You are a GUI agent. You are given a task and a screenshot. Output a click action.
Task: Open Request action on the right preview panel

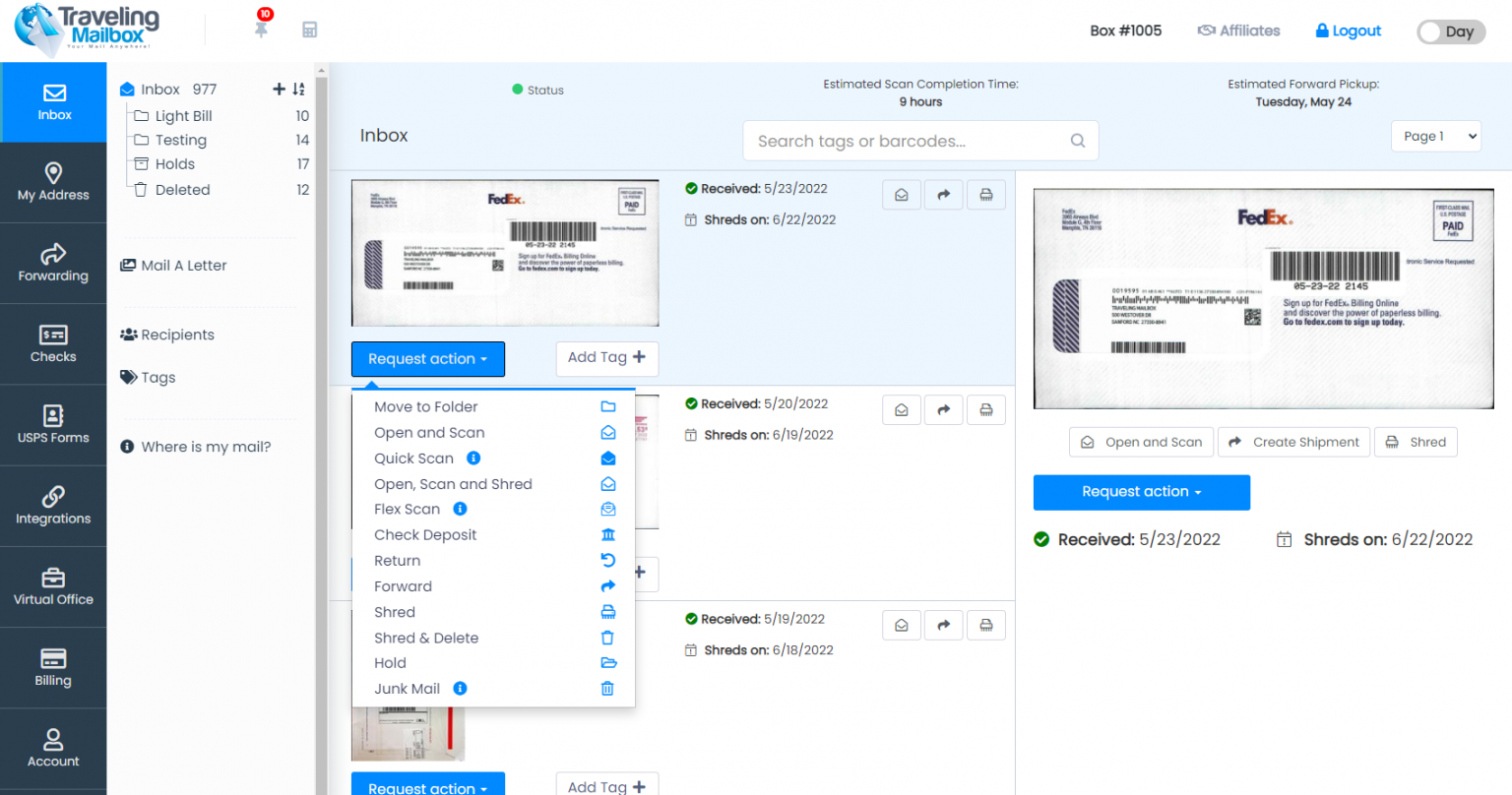point(1141,492)
